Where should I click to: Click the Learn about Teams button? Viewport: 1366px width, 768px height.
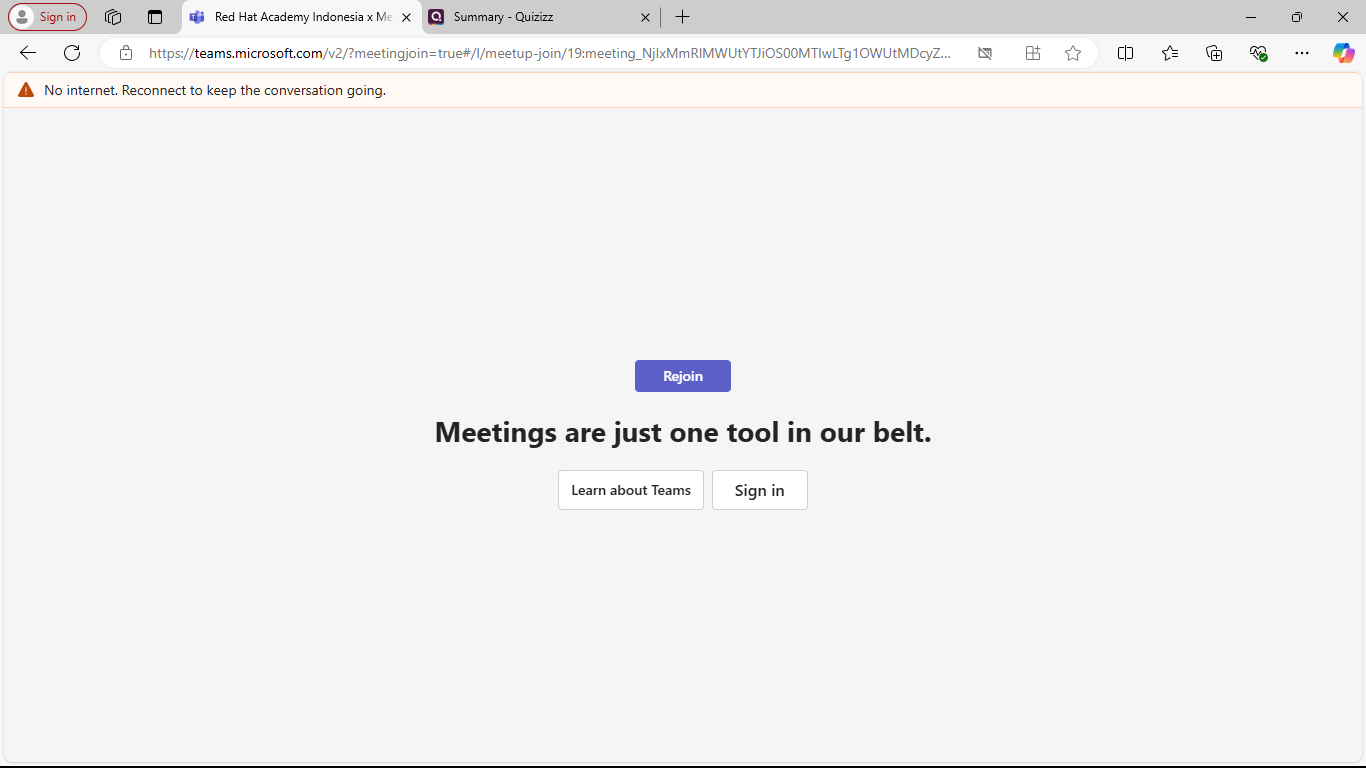coord(630,490)
